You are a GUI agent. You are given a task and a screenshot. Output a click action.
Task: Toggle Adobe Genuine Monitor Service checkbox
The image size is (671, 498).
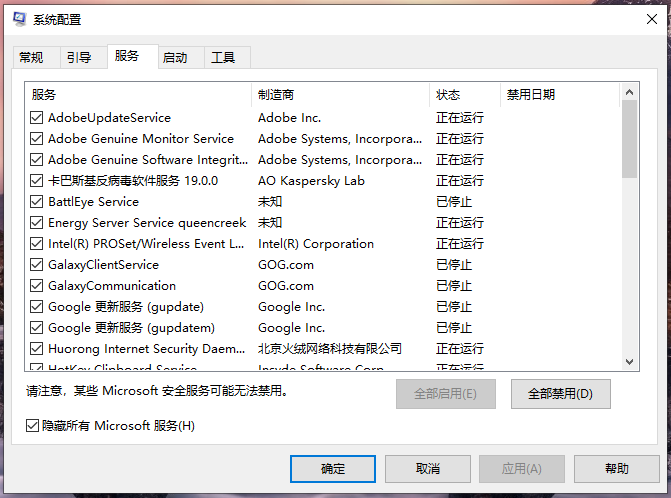pos(36,139)
